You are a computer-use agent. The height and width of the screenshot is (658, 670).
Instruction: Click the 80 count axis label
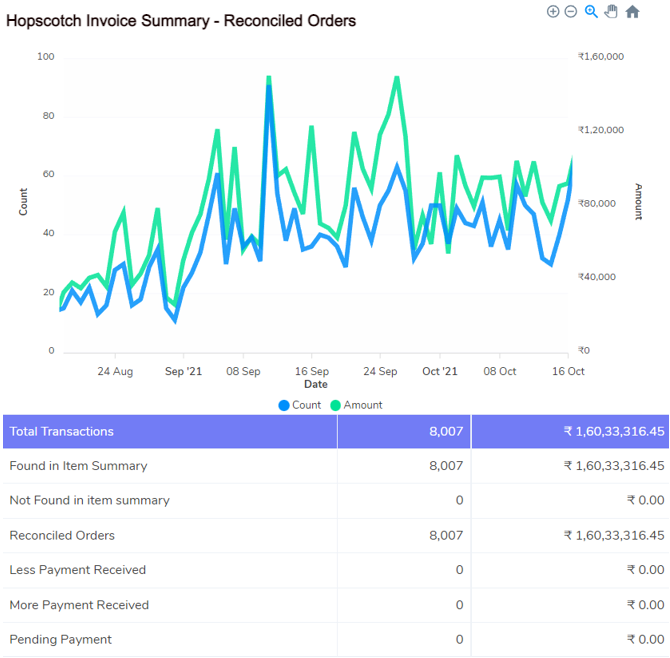click(x=48, y=116)
